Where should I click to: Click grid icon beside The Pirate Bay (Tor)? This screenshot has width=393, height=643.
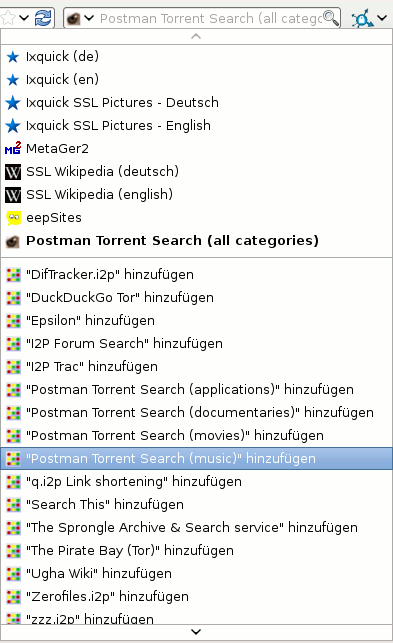tap(13, 551)
